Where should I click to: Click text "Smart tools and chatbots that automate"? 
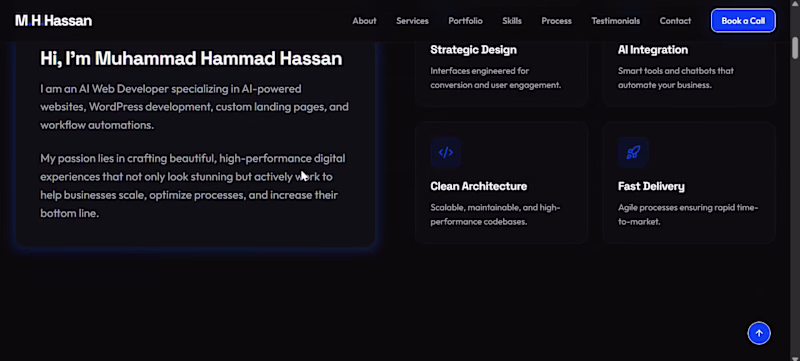click(x=676, y=78)
